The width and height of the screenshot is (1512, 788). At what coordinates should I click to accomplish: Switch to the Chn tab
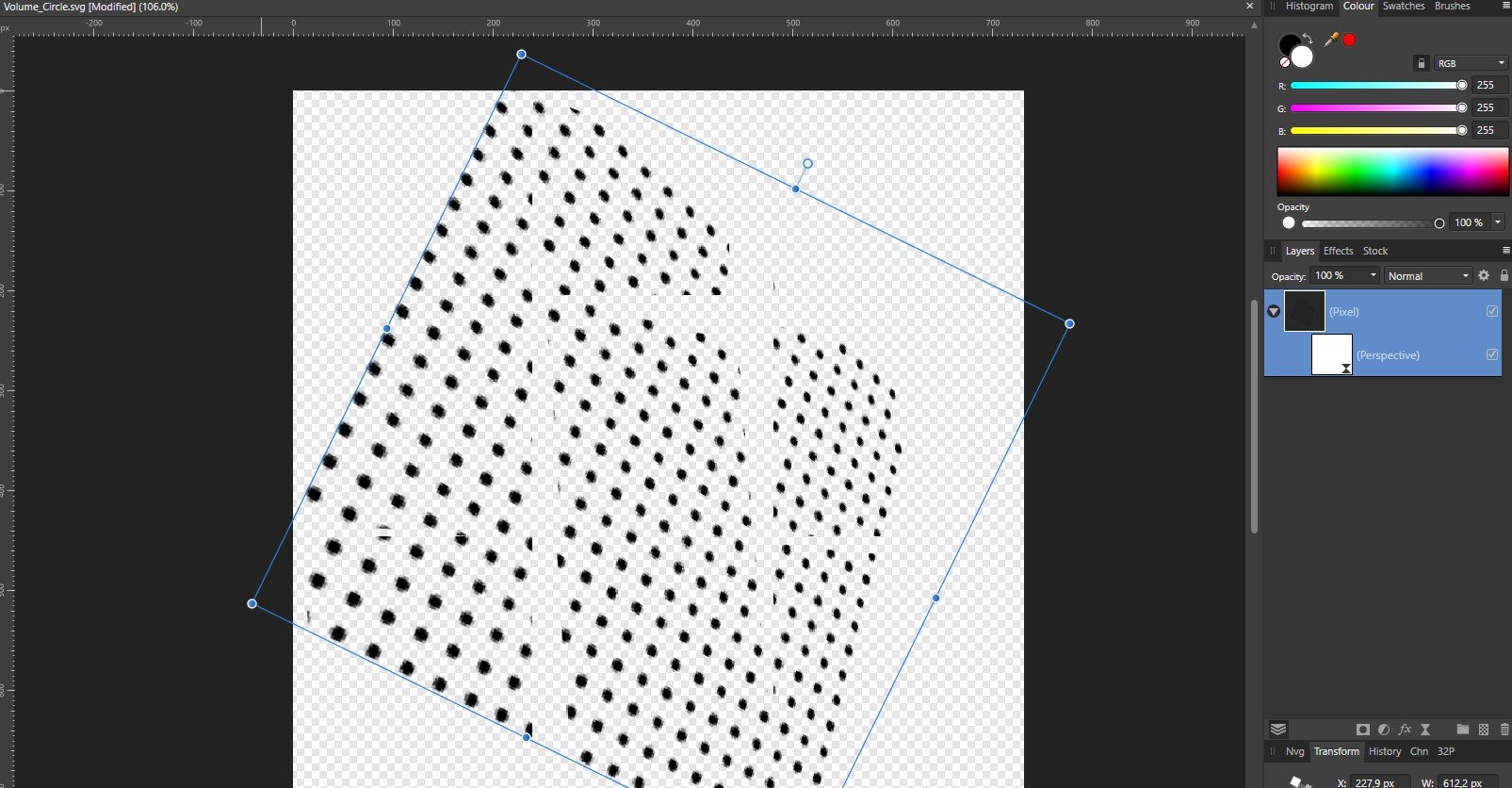tap(1419, 751)
